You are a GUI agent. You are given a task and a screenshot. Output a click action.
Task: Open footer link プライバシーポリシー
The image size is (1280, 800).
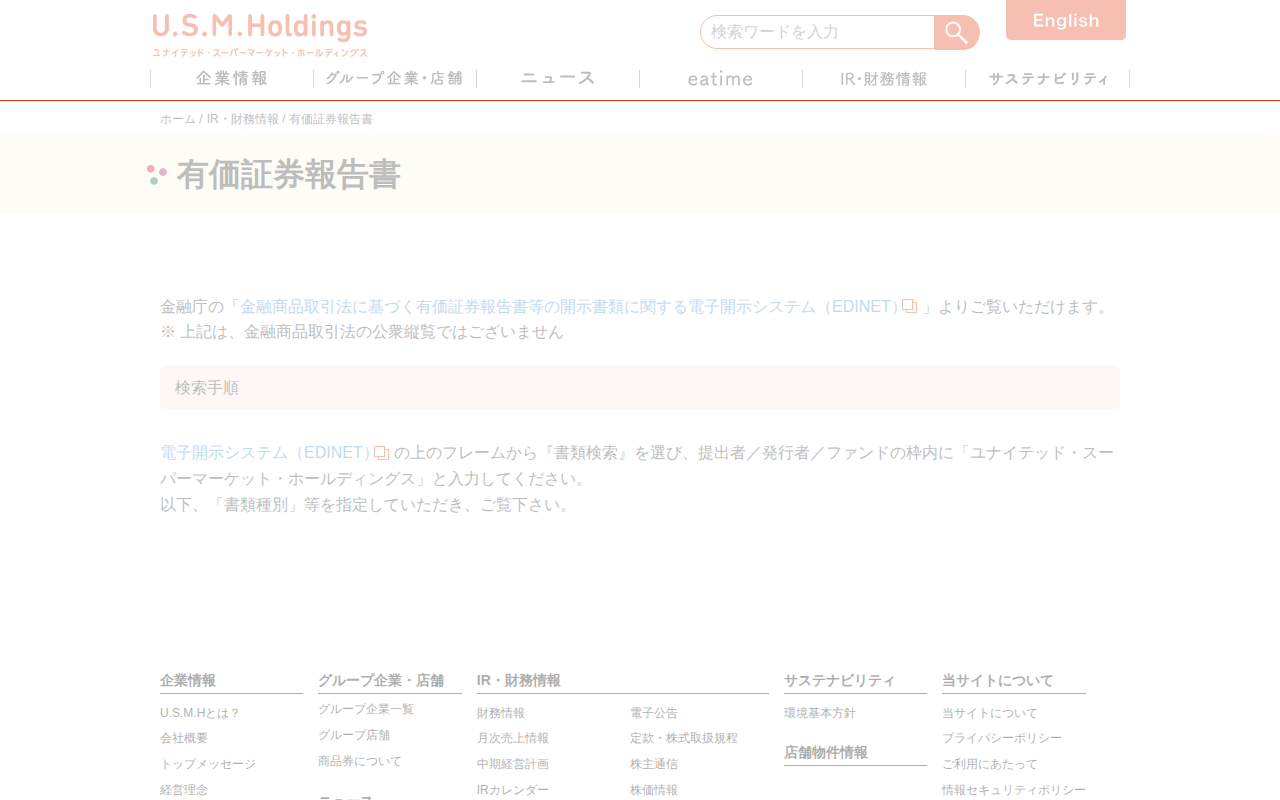1002,738
